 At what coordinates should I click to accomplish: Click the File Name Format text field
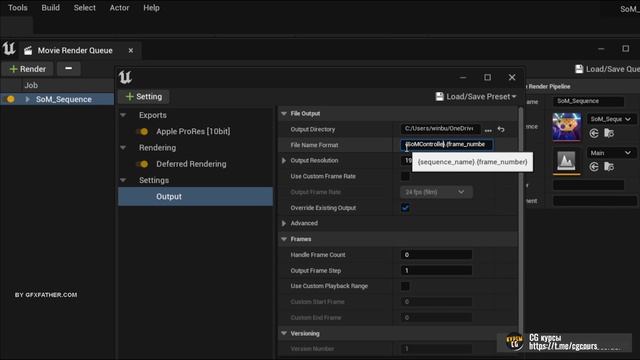447,144
